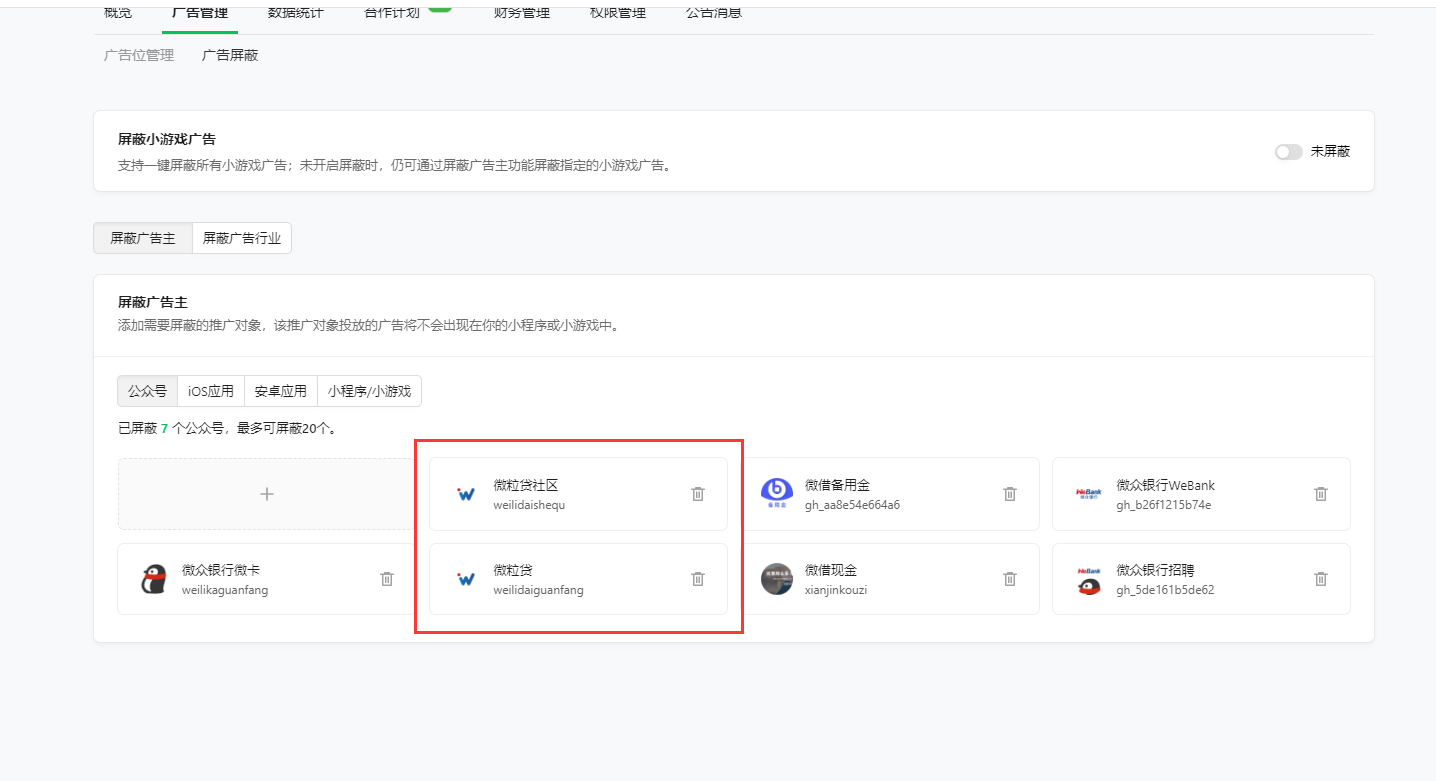This screenshot has height=781, width=1436.
Task: Go to the 数据统计 top tab
Action: [x=296, y=13]
